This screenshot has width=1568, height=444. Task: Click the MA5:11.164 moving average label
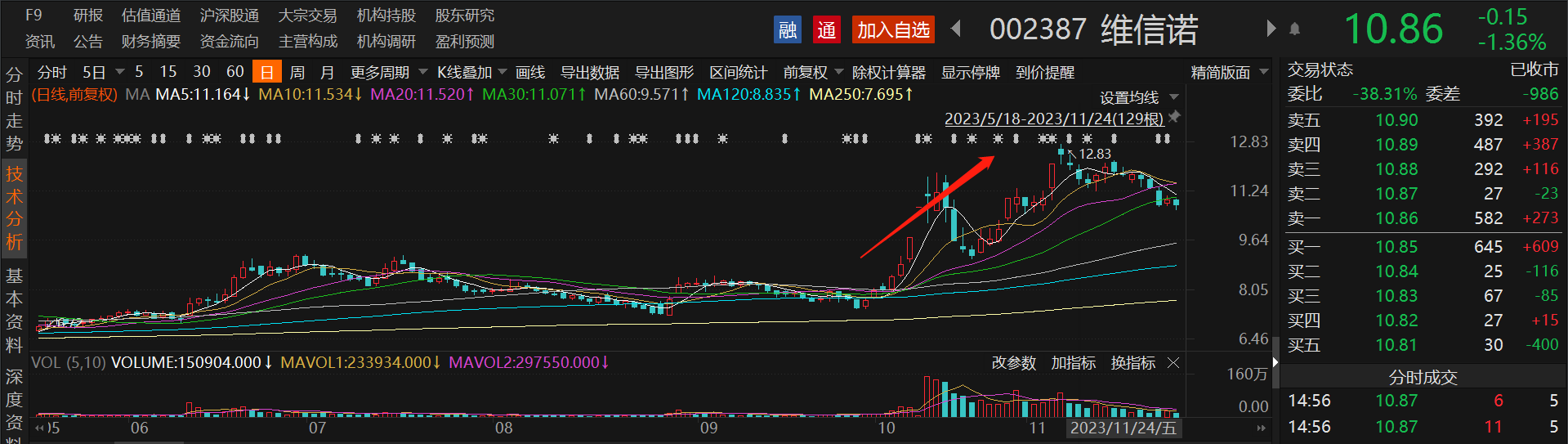[x=203, y=95]
